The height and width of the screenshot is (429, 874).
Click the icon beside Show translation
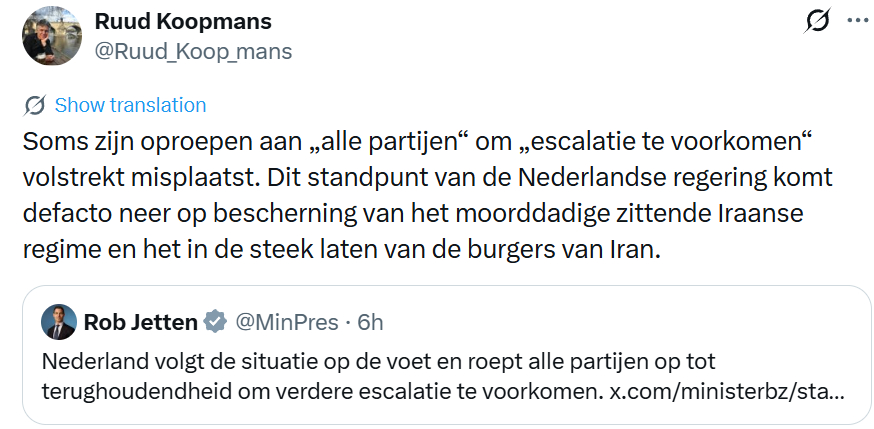point(34,105)
